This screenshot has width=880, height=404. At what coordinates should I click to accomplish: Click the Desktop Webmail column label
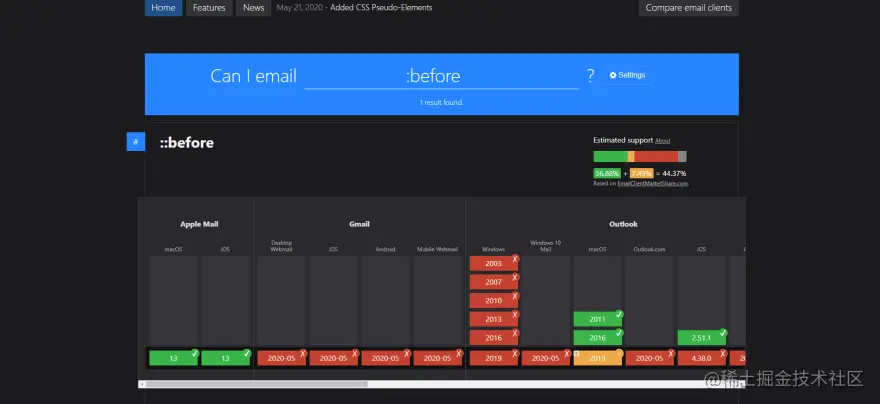(x=282, y=246)
